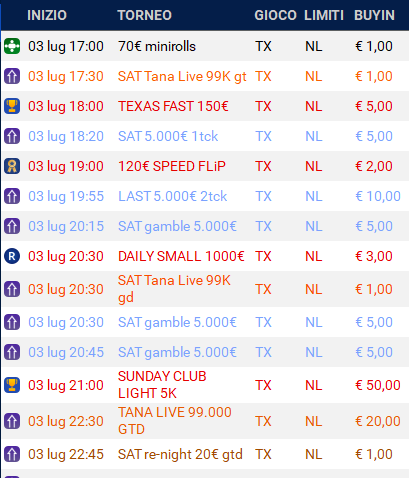Click the trophy icon for TEXAS FAST 150€

(x=12, y=106)
